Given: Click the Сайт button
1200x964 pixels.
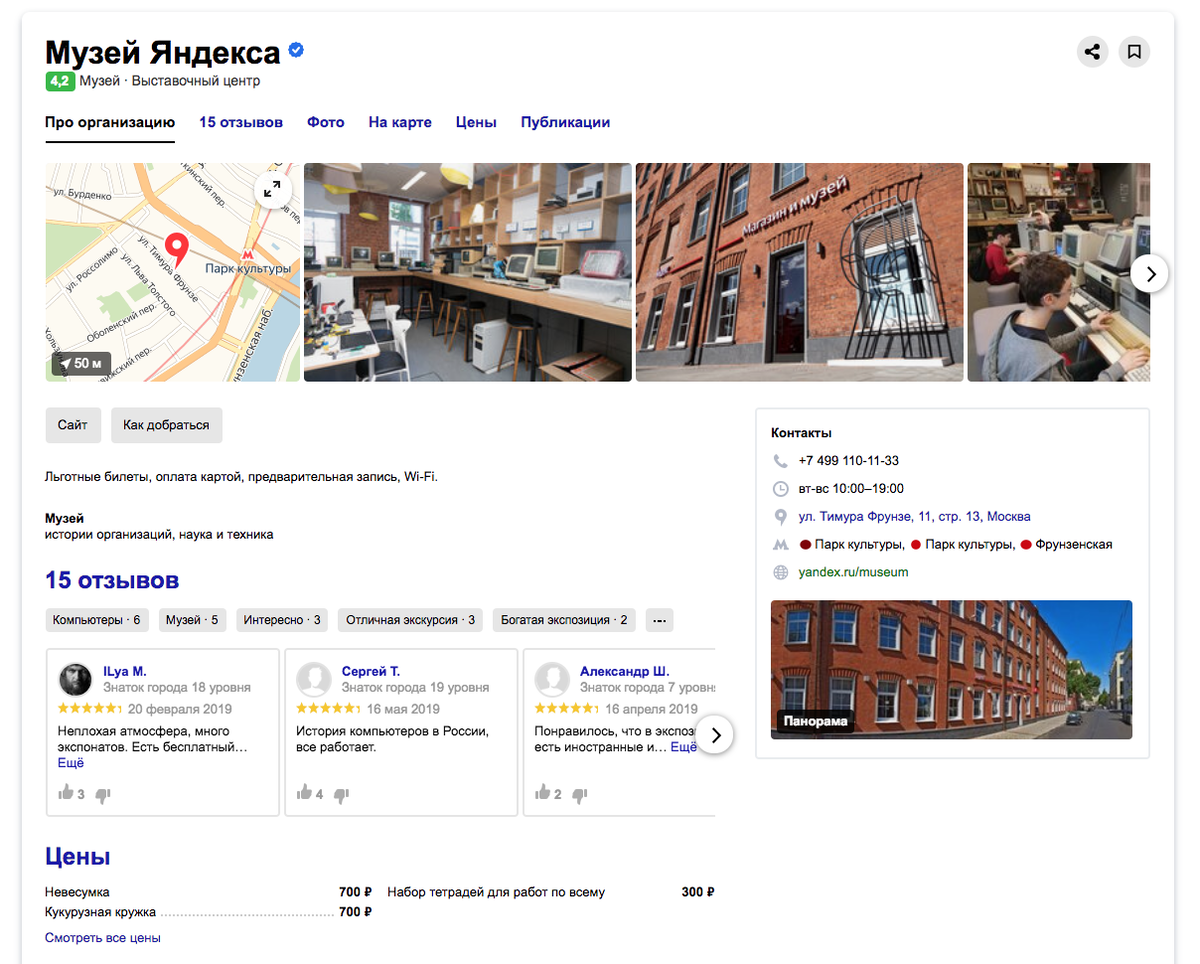Looking at the screenshot, I should (x=73, y=425).
